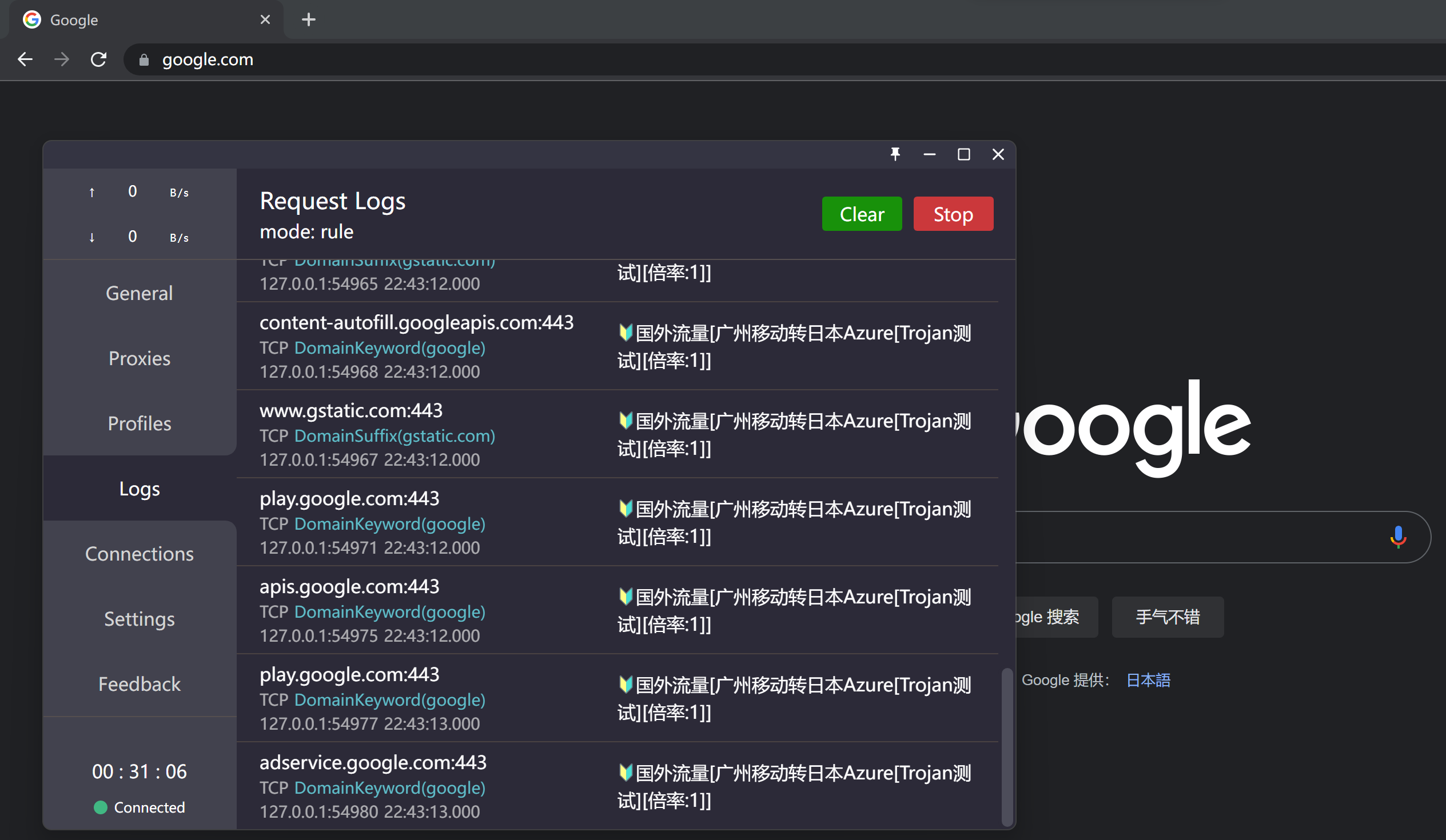This screenshot has height=840, width=1446.
Task: Stop the request logging
Action: [x=953, y=214]
